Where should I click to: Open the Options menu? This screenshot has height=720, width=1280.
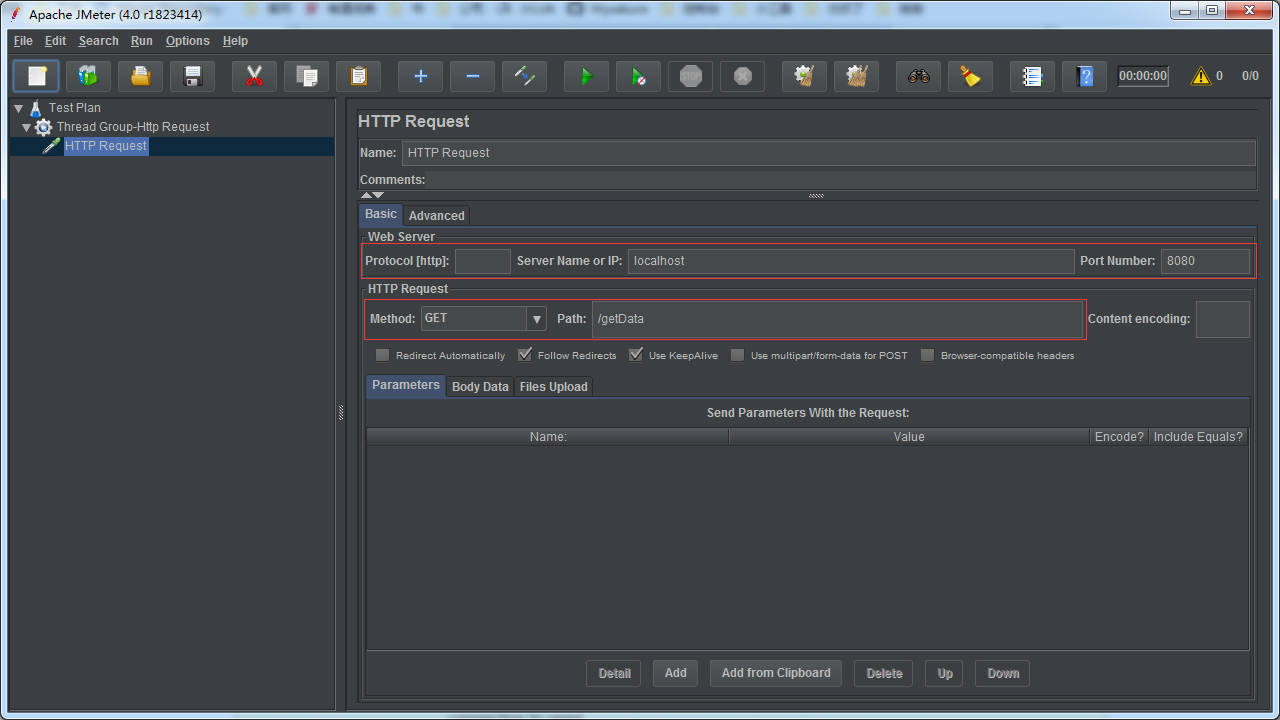[188, 41]
